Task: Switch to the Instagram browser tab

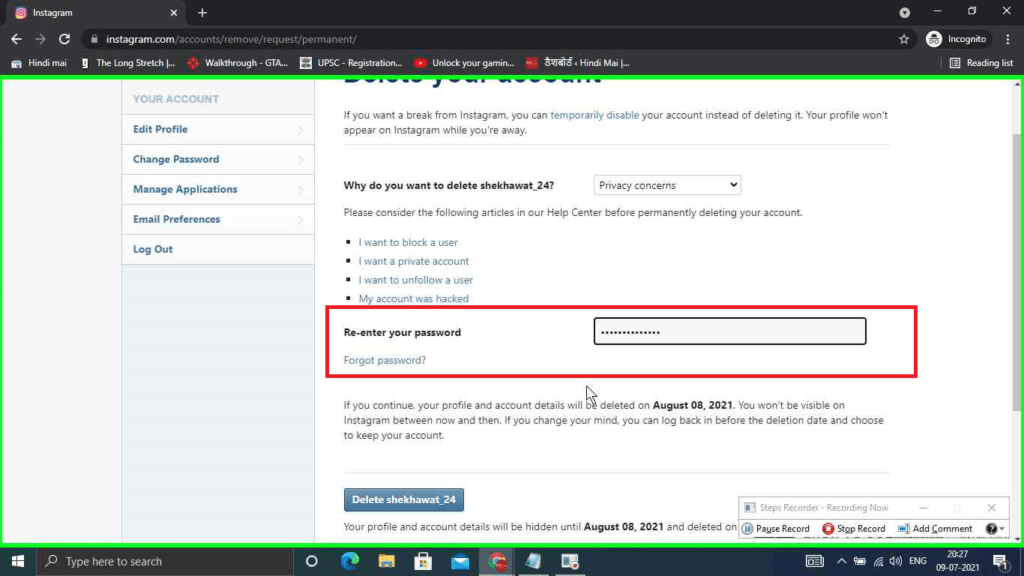Action: (x=96, y=12)
